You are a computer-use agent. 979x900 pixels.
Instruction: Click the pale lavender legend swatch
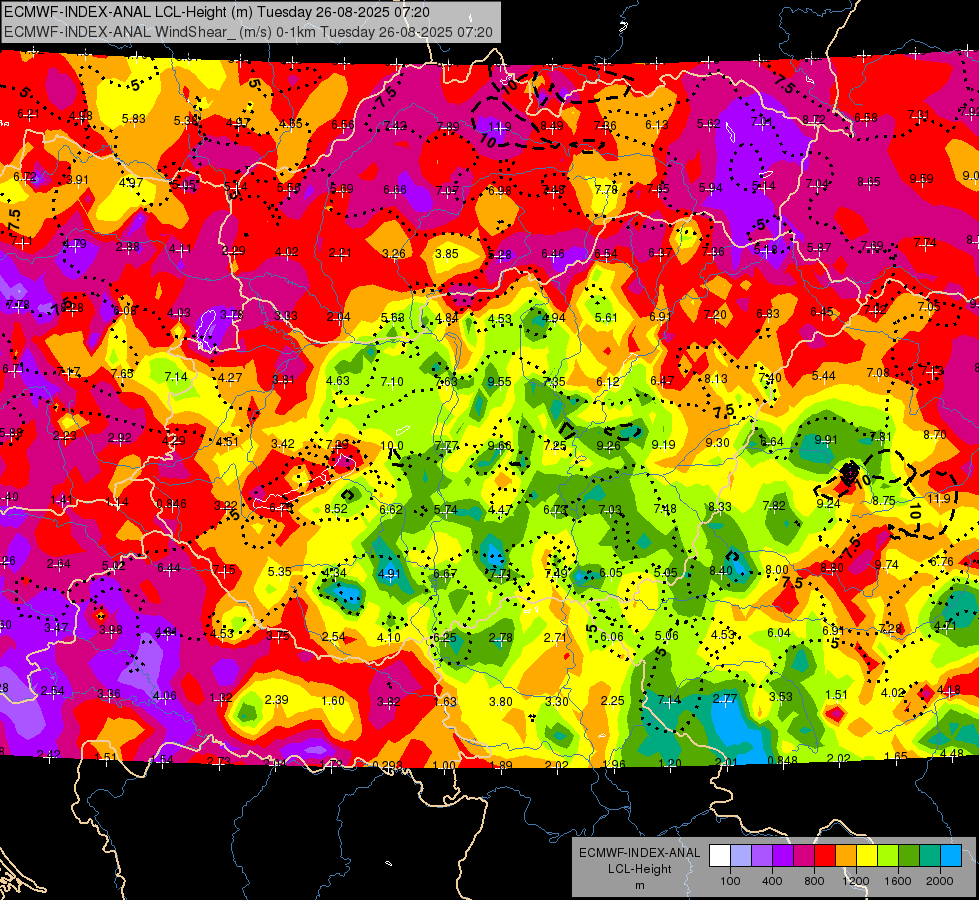click(741, 856)
